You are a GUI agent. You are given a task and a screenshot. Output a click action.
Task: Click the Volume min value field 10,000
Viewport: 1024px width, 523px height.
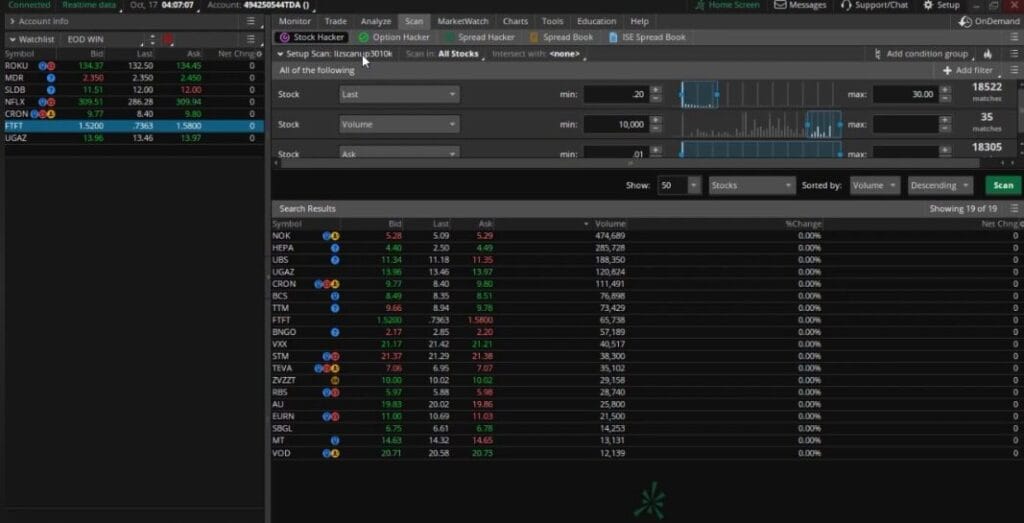[x=616, y=124]
